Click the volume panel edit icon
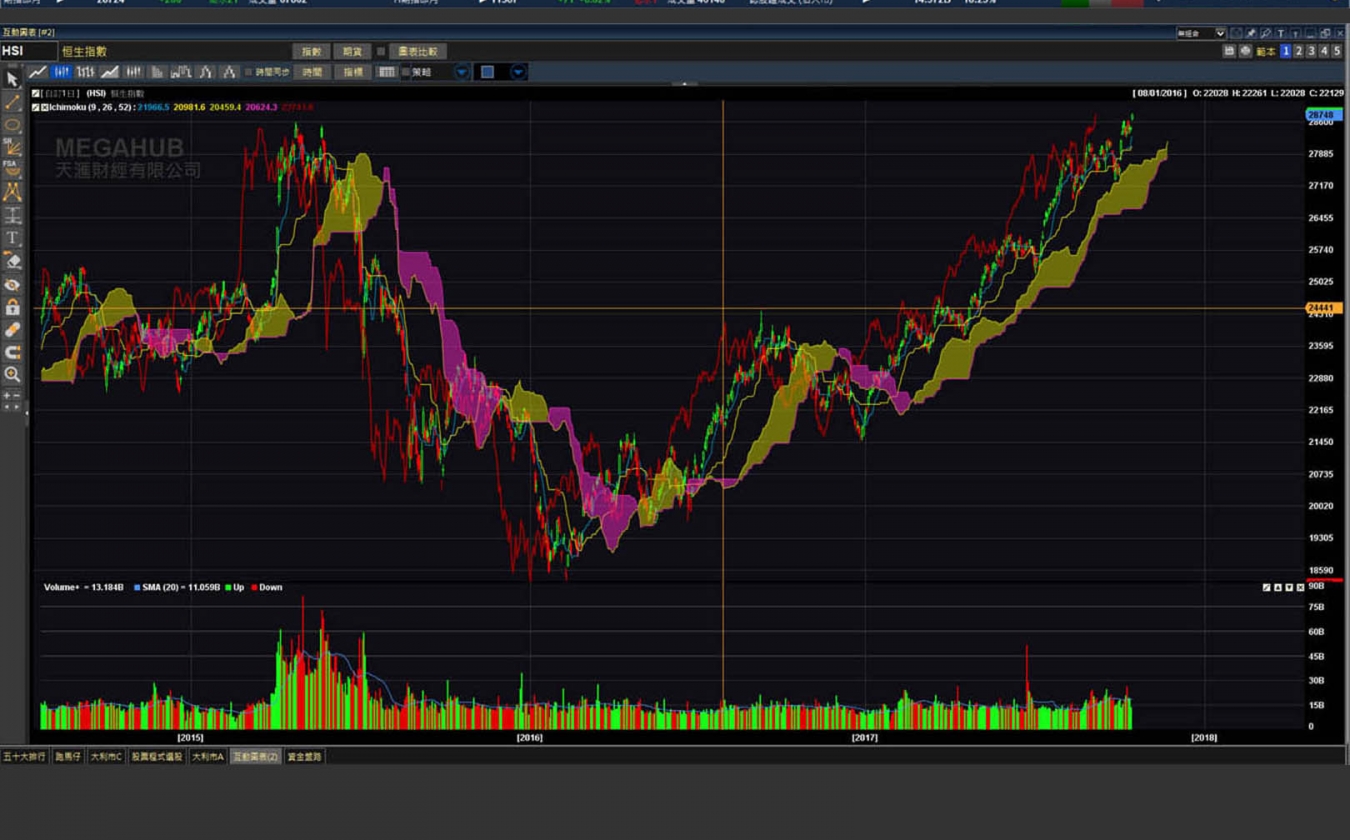The width and height of the screenshot is (1350, 840). pos(1266,588)
